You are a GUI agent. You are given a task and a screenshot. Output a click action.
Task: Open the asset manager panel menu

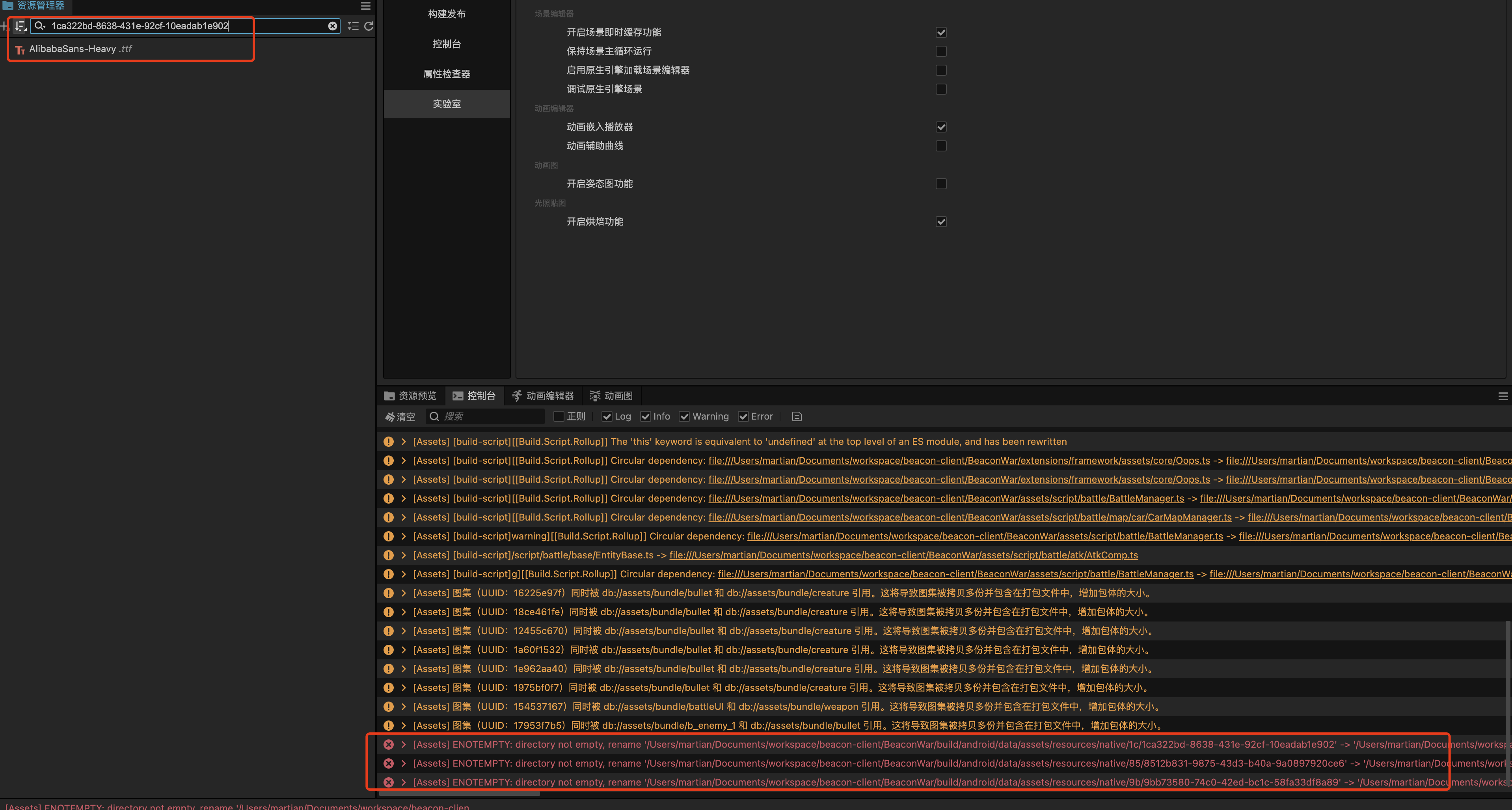(365, 6)
